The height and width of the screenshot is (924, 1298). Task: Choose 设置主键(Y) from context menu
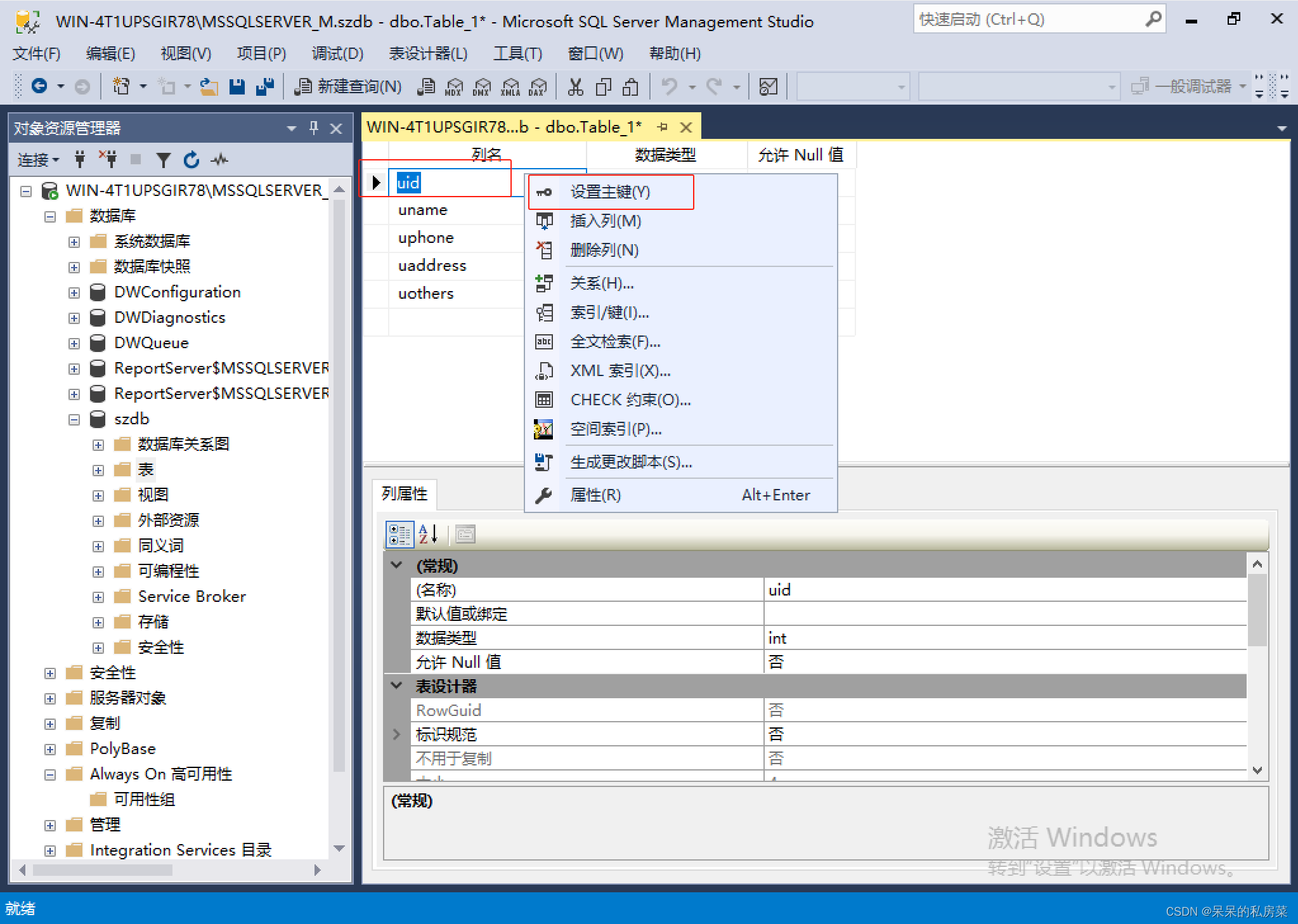pyautogui.click(x=682, y=192)
